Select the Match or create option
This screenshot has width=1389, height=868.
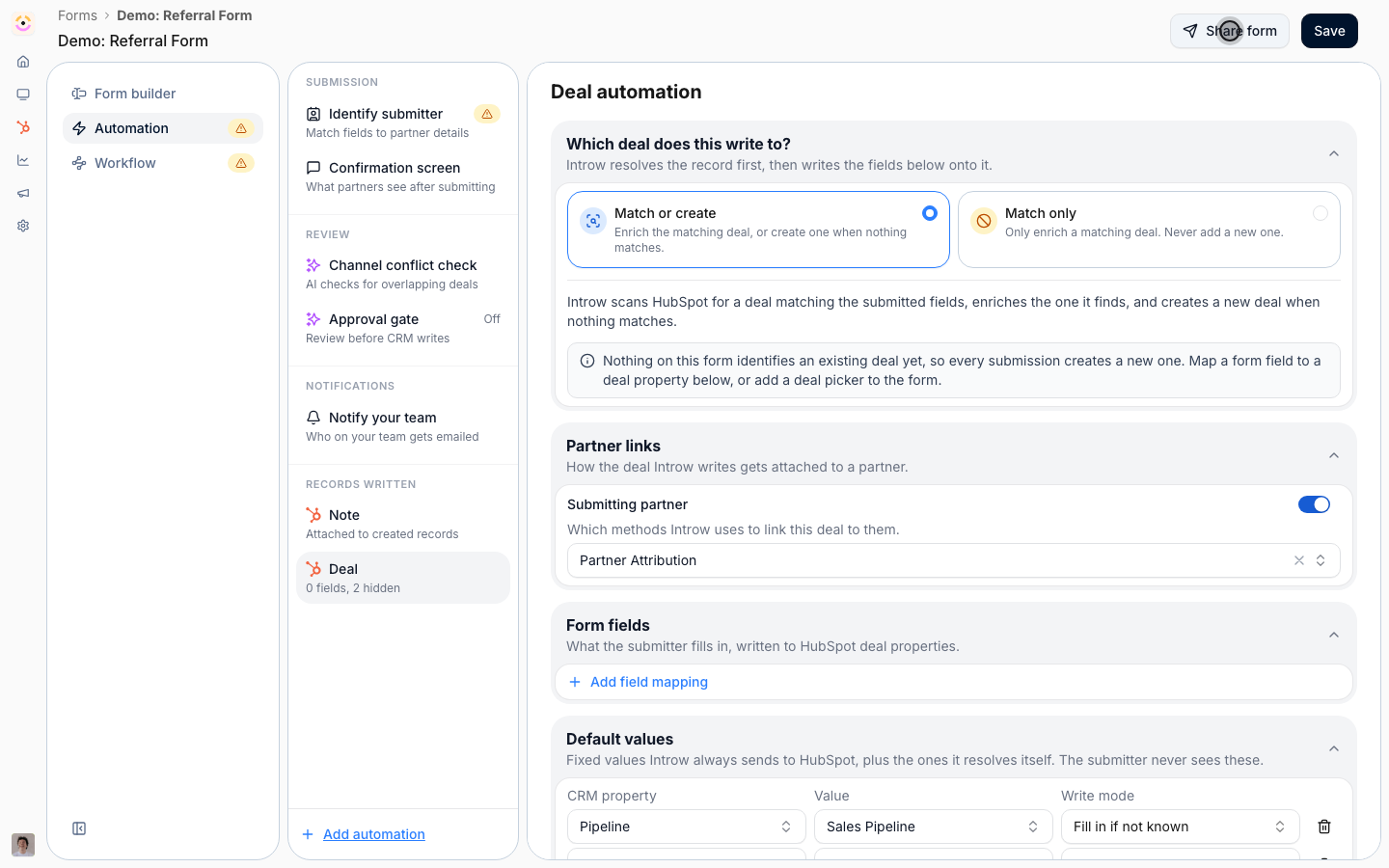[x=758, y=230]
